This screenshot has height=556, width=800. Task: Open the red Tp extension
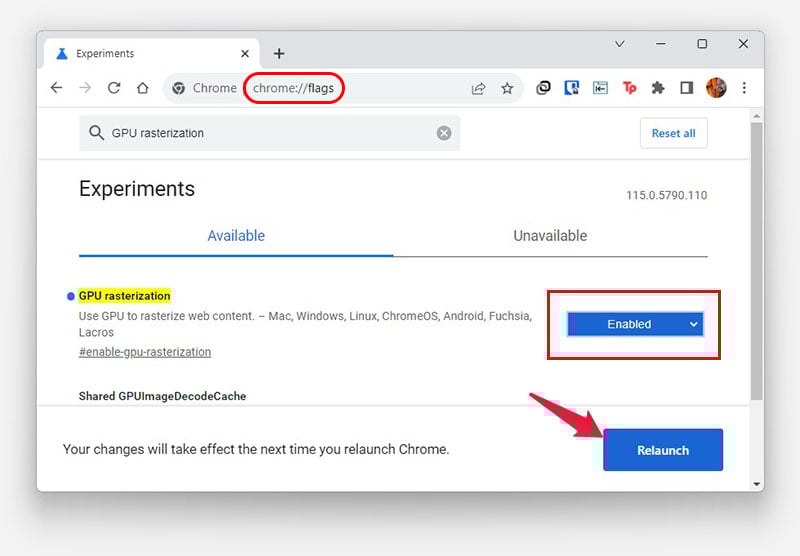tap(630, 88)
